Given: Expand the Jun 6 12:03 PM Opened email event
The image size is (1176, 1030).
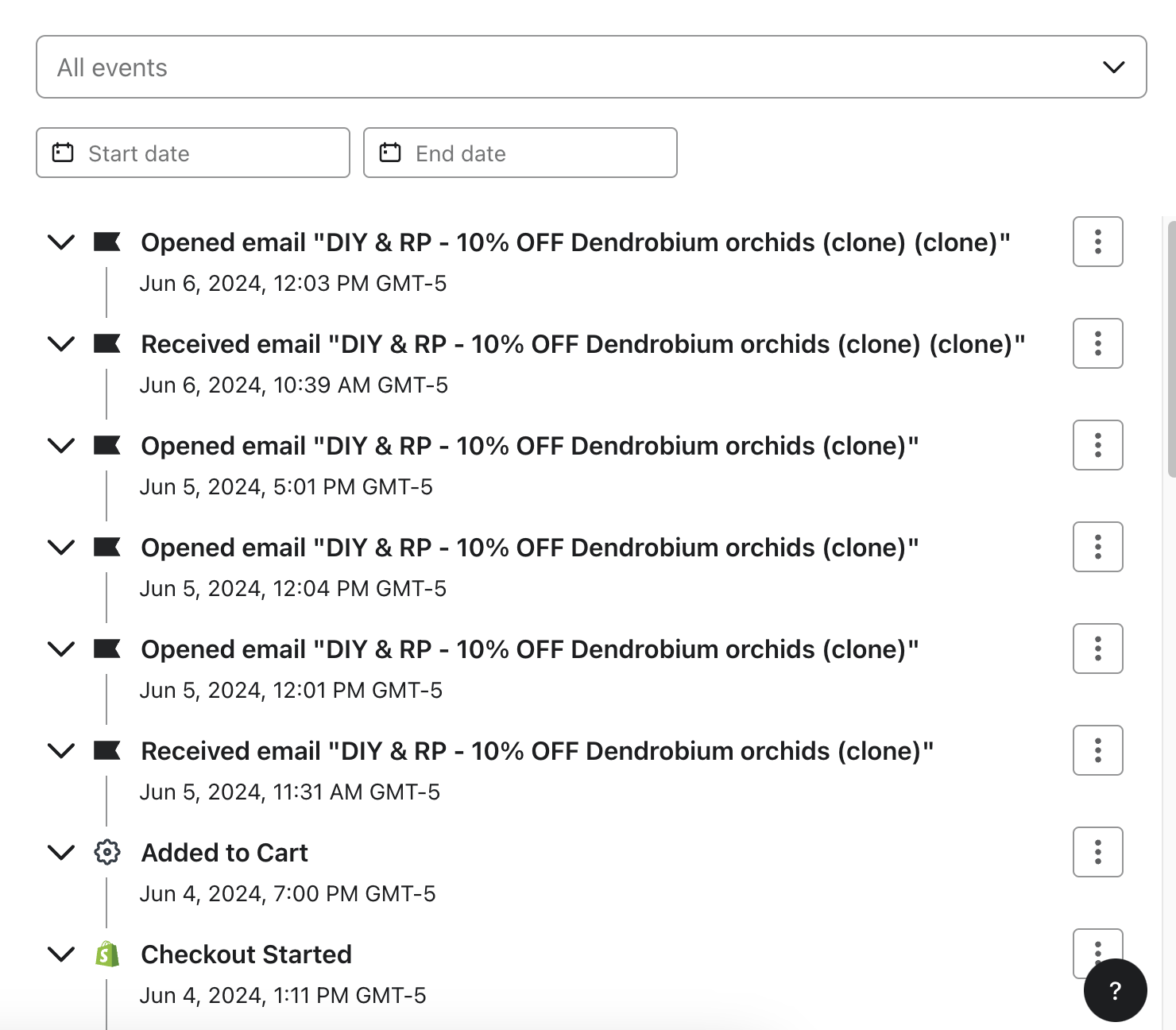Looking at the screenshot, I should (61, 242).
